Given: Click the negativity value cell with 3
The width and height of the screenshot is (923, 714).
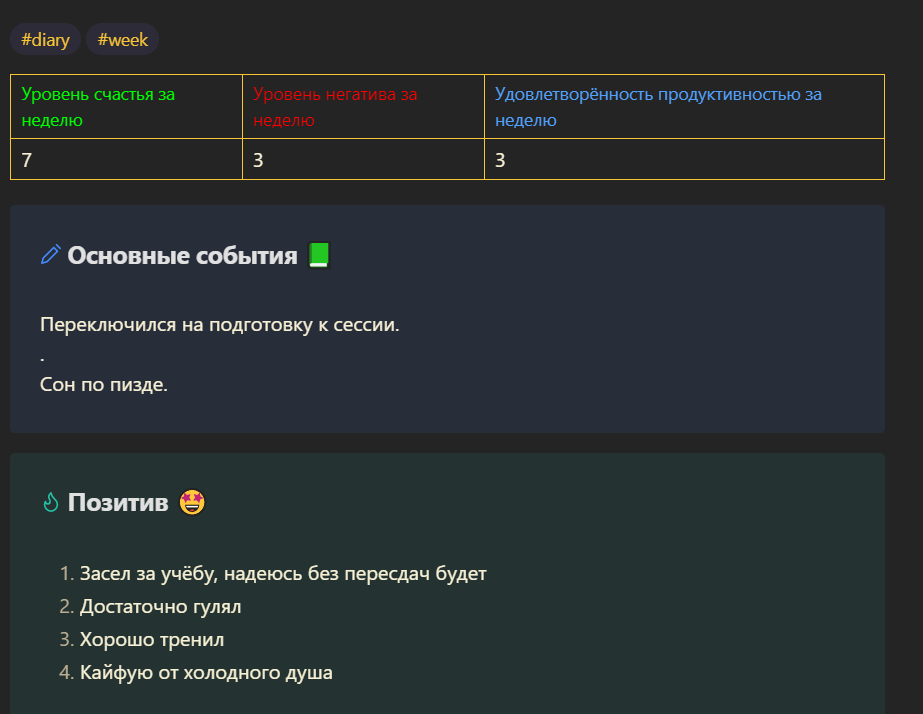Looking at the screenshot, I should pyautogui.click(x=363, y=160).
